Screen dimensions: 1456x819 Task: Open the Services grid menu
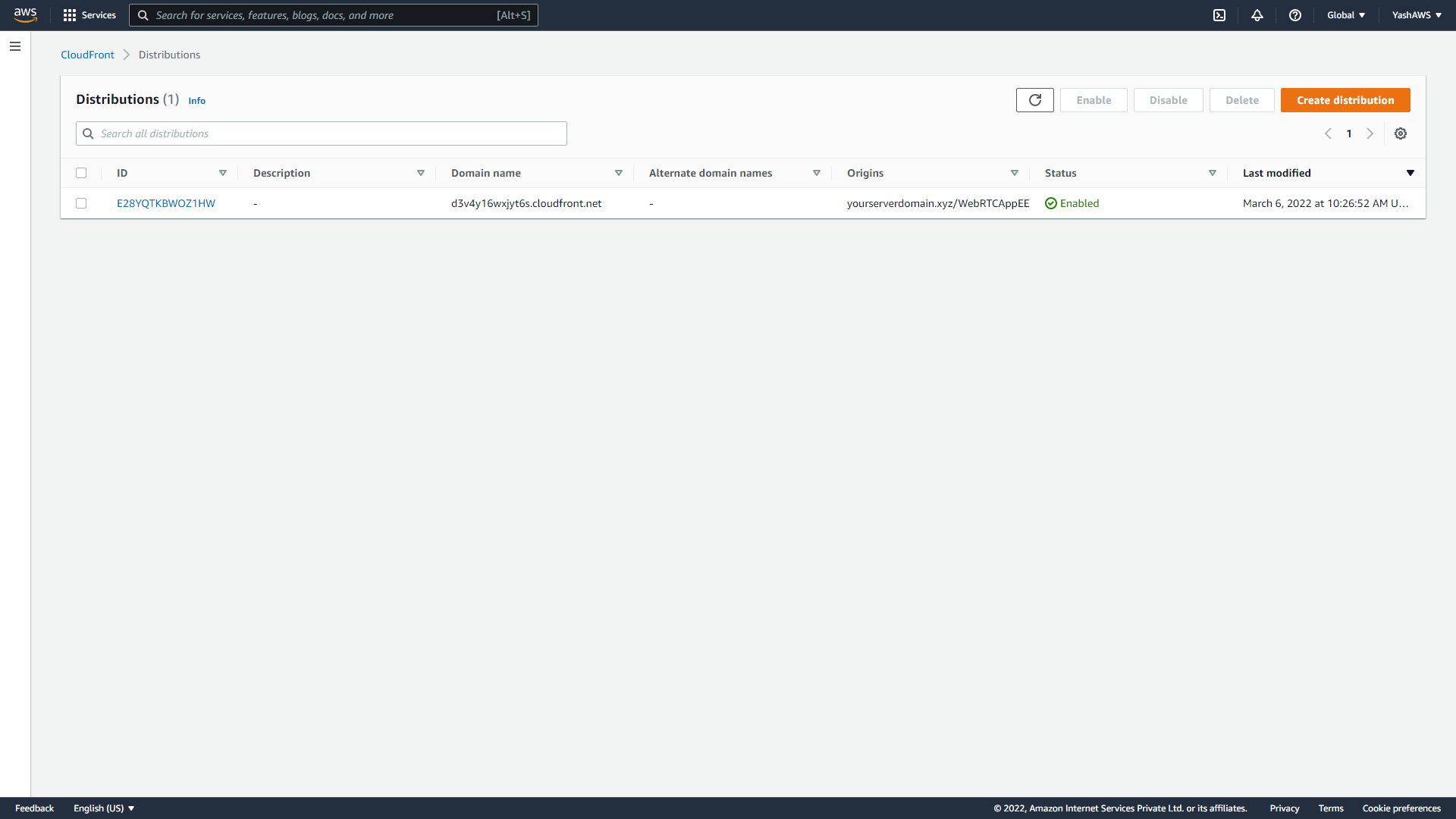pyautogui.click(x=89, y=15)
